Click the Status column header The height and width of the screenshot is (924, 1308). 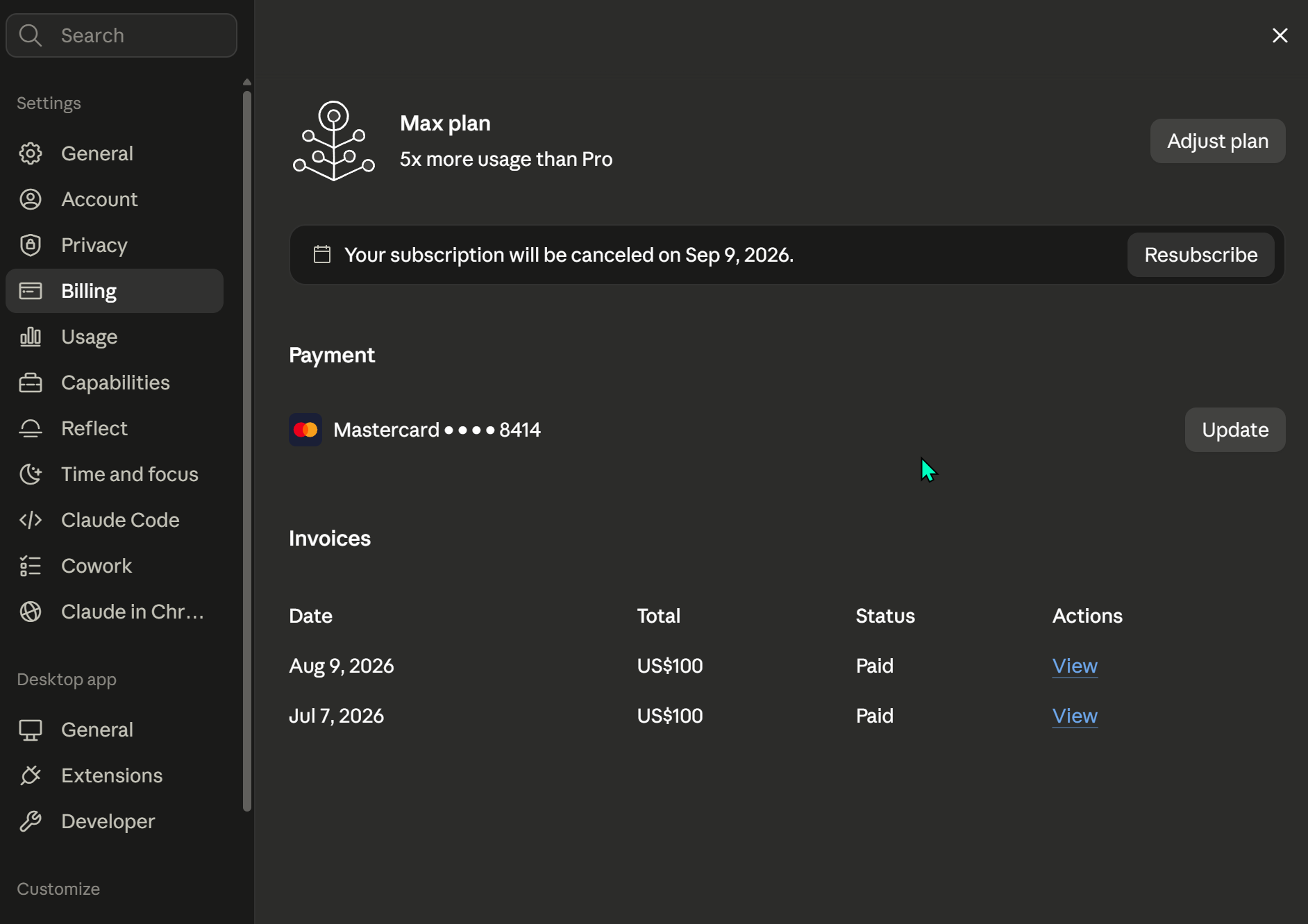tap(885, 616)
